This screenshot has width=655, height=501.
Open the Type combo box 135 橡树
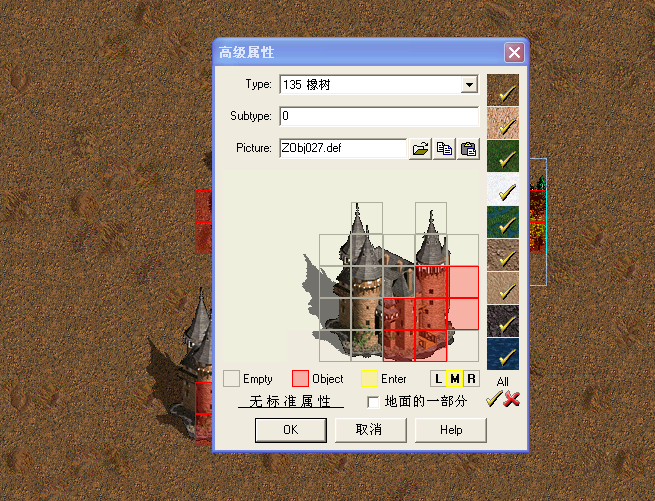tap(379, 85)
